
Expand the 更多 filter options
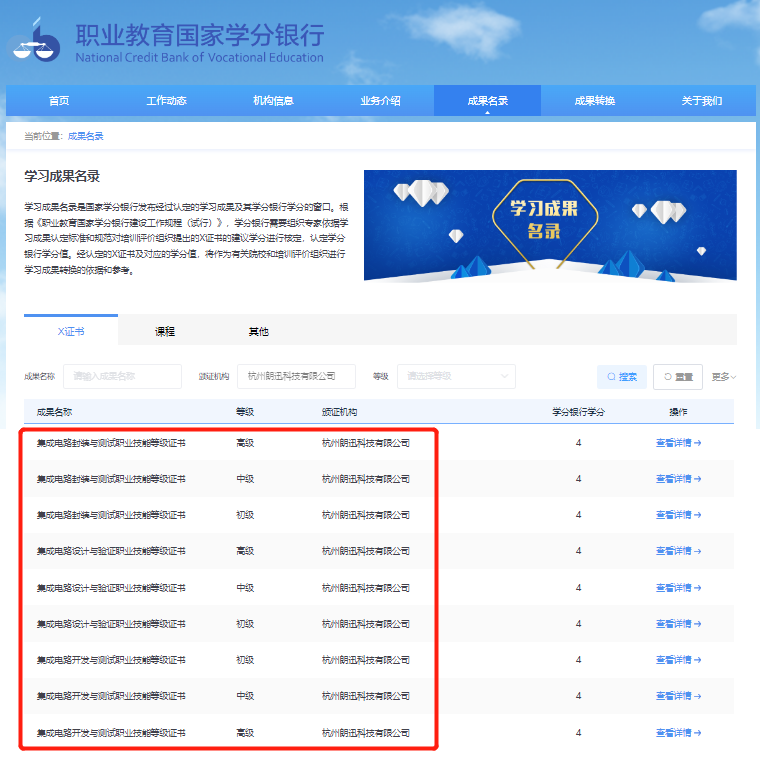724,377
